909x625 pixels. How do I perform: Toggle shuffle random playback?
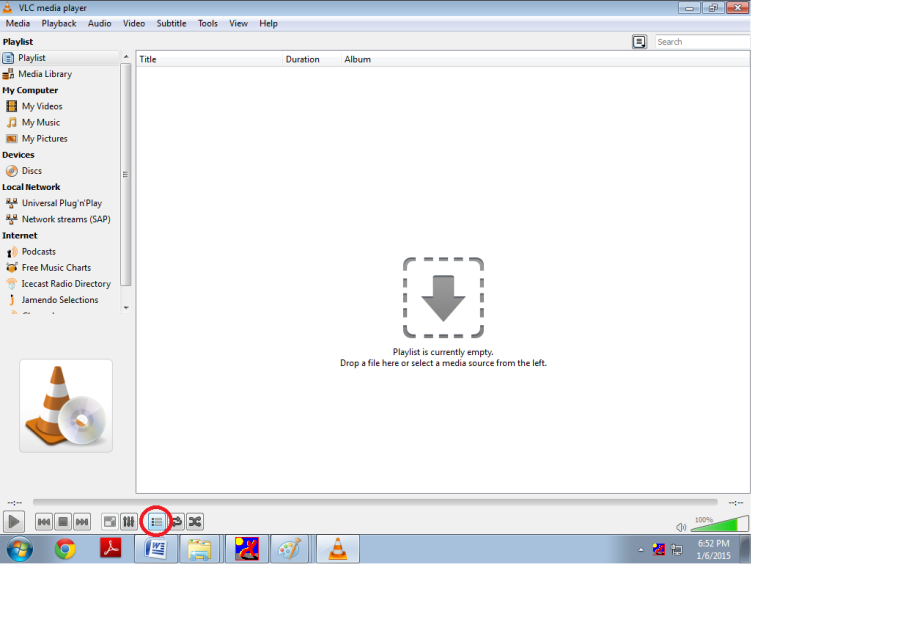(x=195, y=522)
